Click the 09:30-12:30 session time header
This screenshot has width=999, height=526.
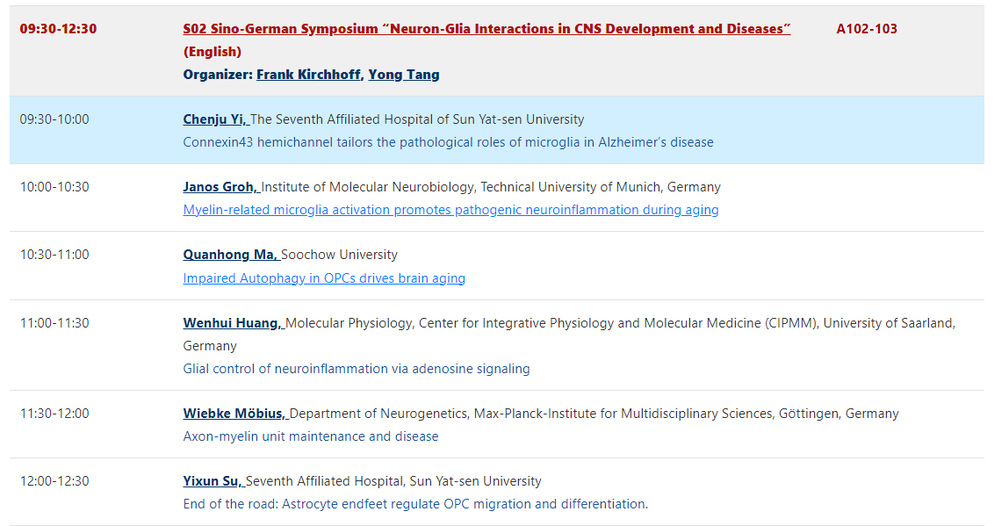coord(58,29)
